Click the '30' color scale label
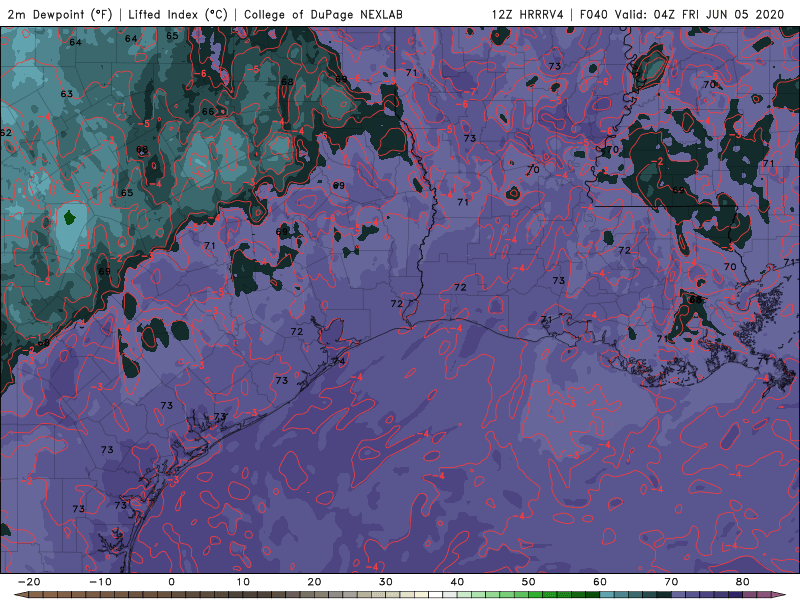Image resolution: width=800 pixels, height=600 pixels. coord(386,582)
